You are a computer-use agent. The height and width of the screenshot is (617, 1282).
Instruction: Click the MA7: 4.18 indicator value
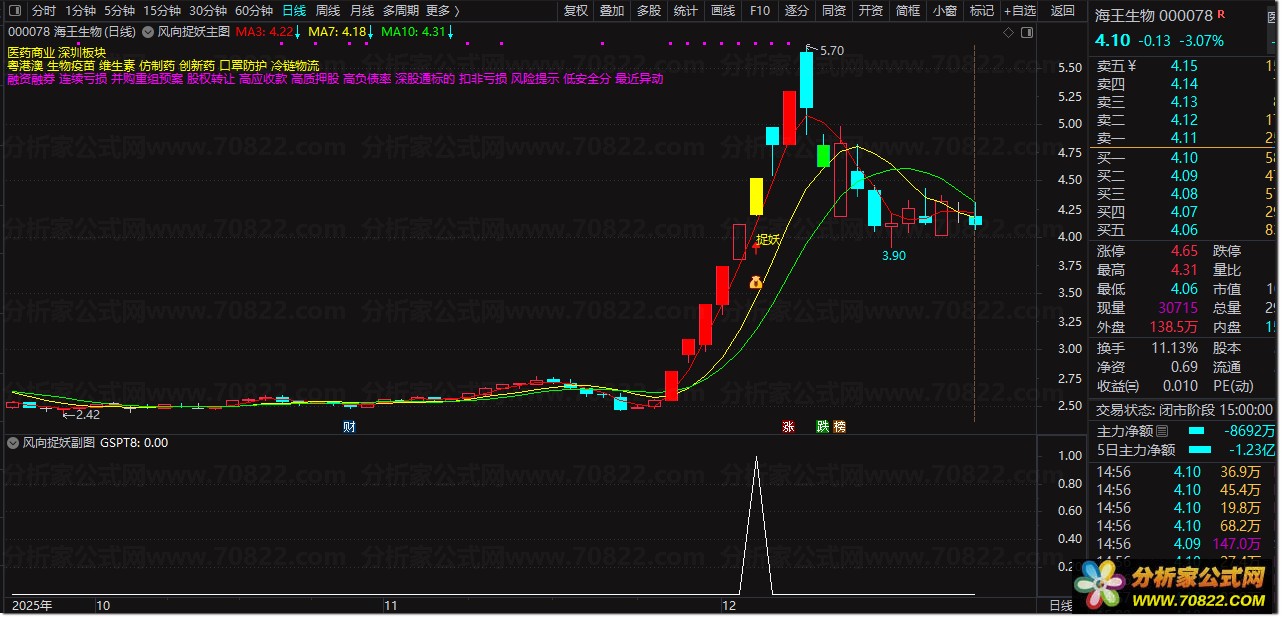coord(337,32)
